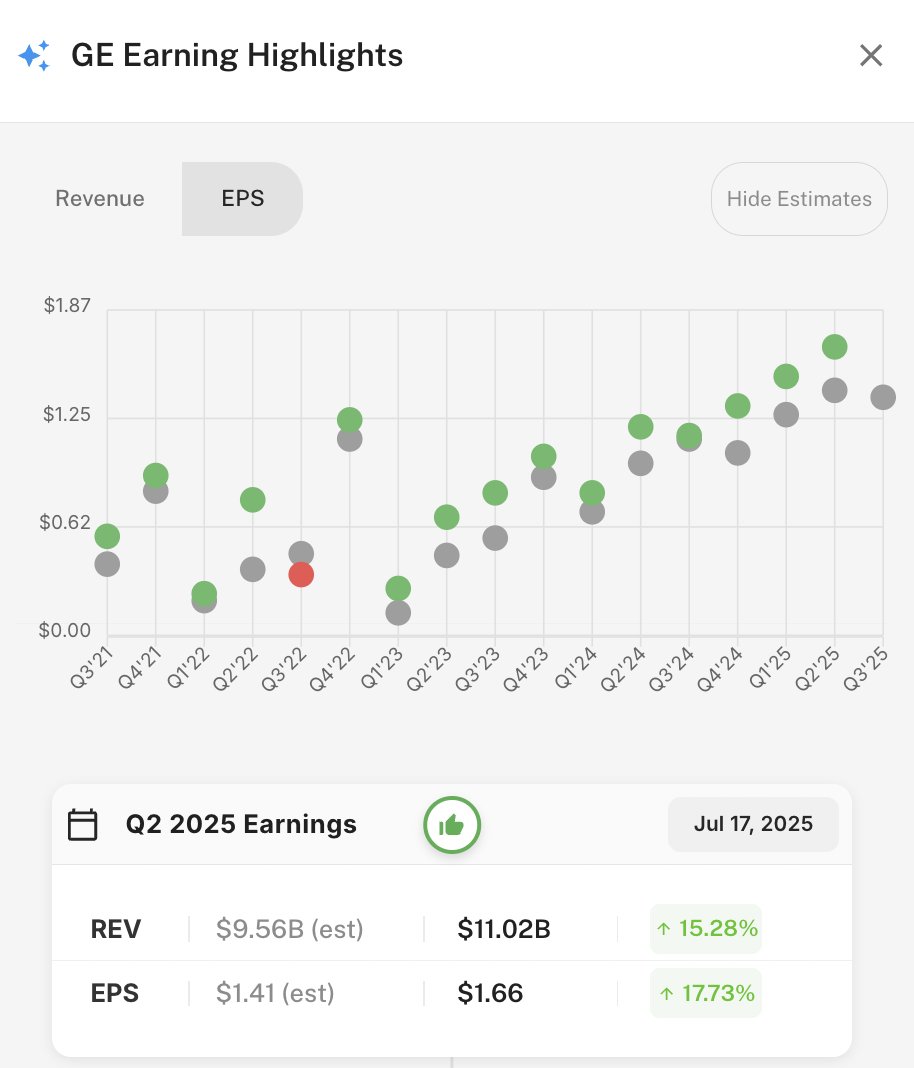
Task: Click the green thumbs-up icon
Action: pos(452,825)
